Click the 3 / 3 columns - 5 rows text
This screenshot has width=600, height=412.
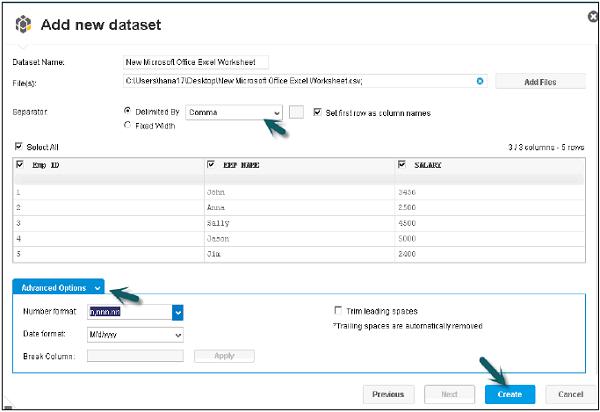tap(546, 147)
